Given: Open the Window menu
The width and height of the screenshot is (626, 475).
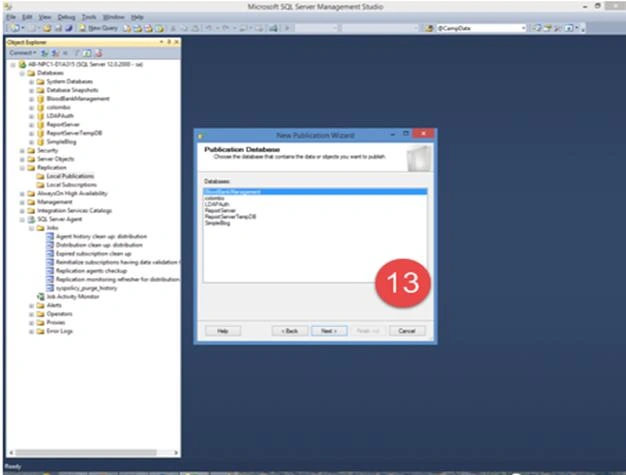Looking at the screenshot, I should pyautogui.click(x=114, y=17).
